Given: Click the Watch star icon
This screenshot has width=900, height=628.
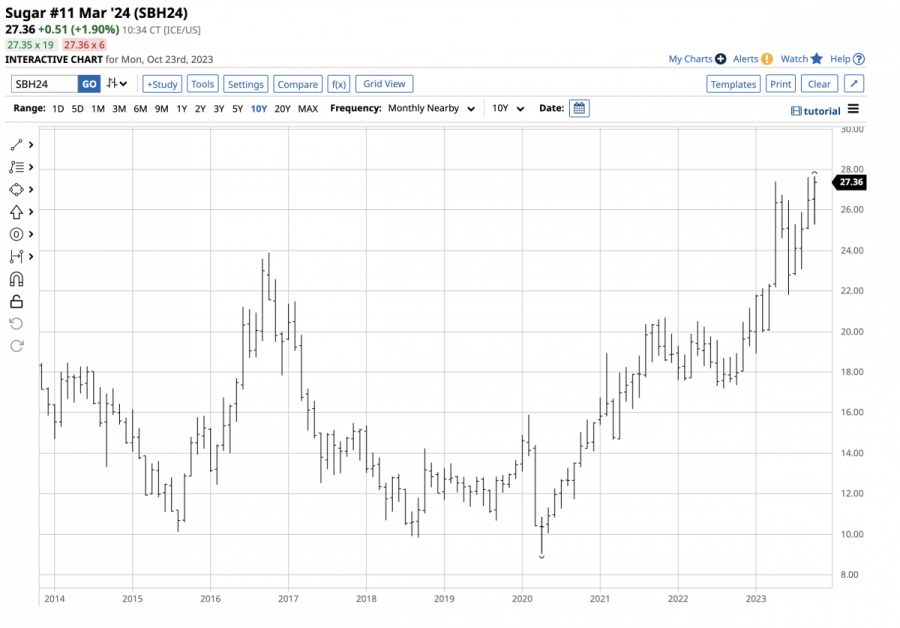Looking at the screenshot, I should coord(817,59).
